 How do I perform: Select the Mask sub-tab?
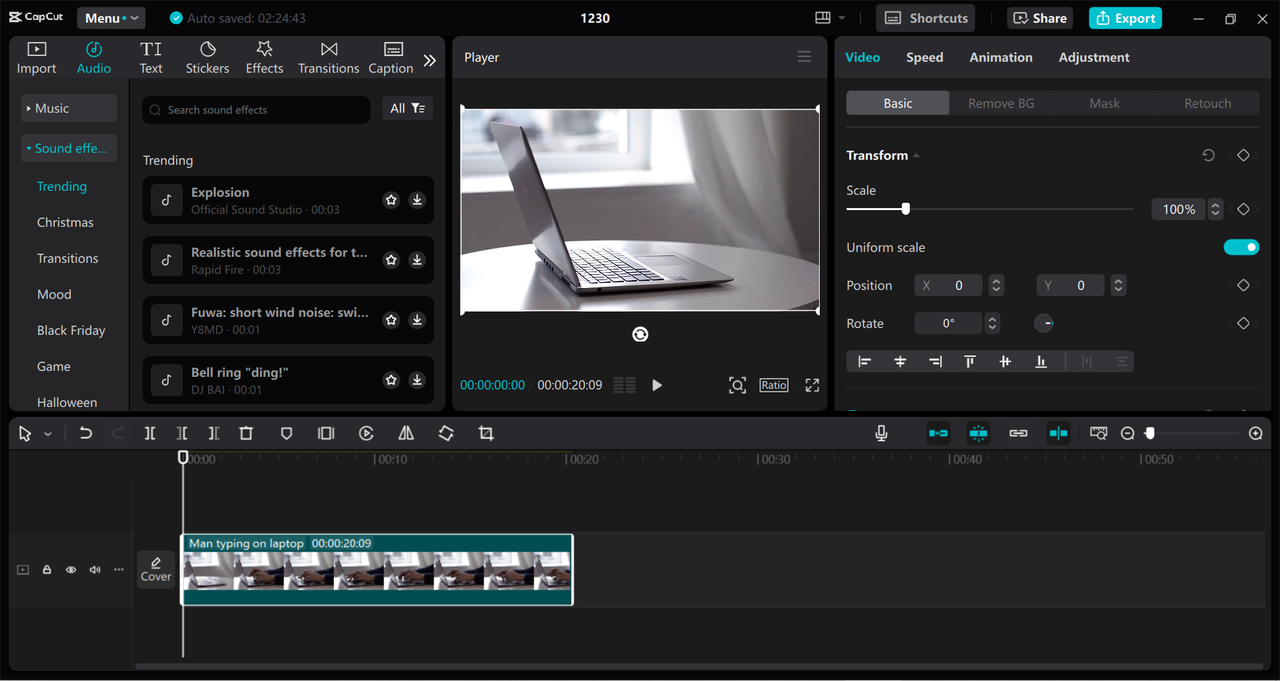pyautogui.click(x=1104, y=103)
